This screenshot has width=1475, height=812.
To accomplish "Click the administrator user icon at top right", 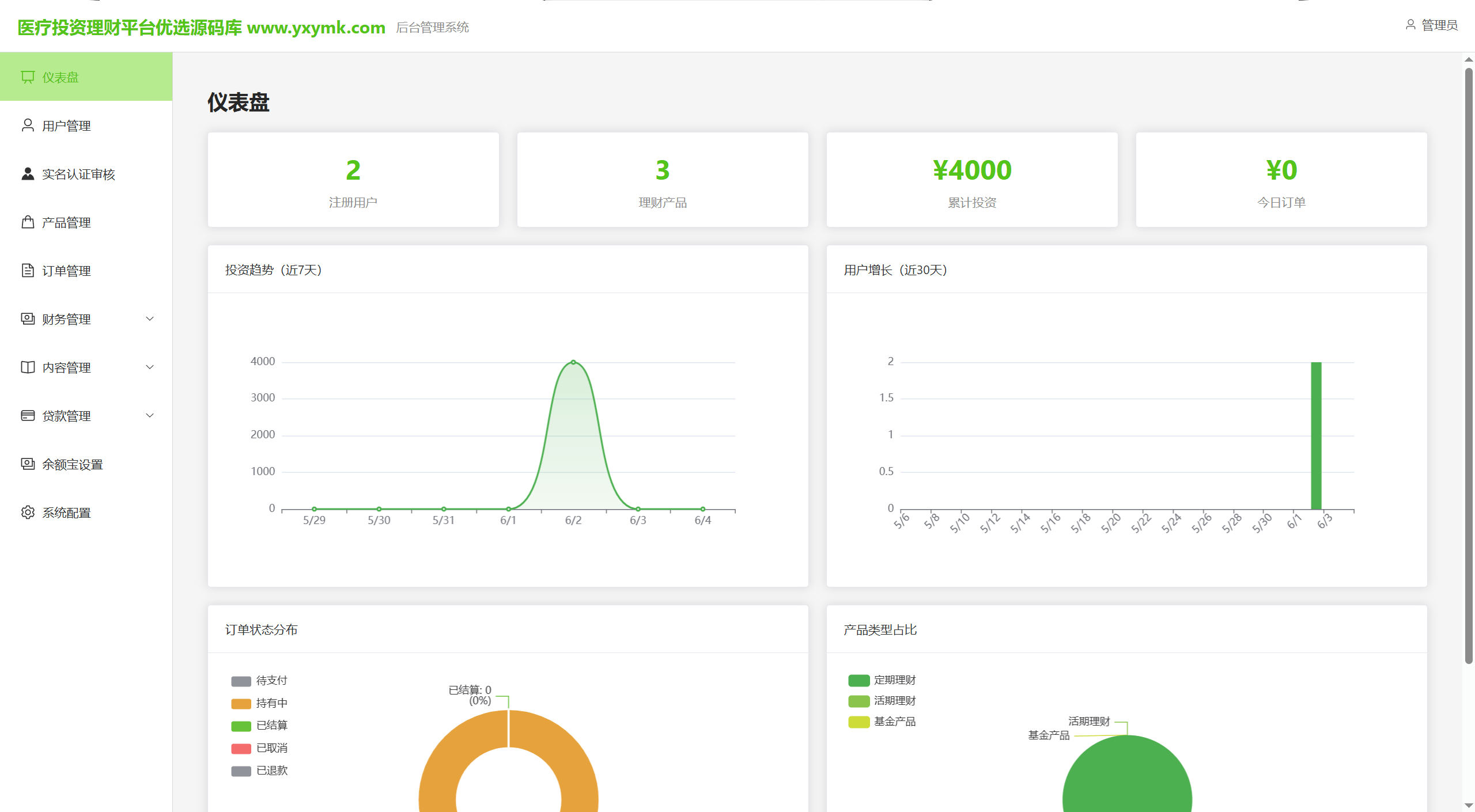I will click(x=1410, y=25).
